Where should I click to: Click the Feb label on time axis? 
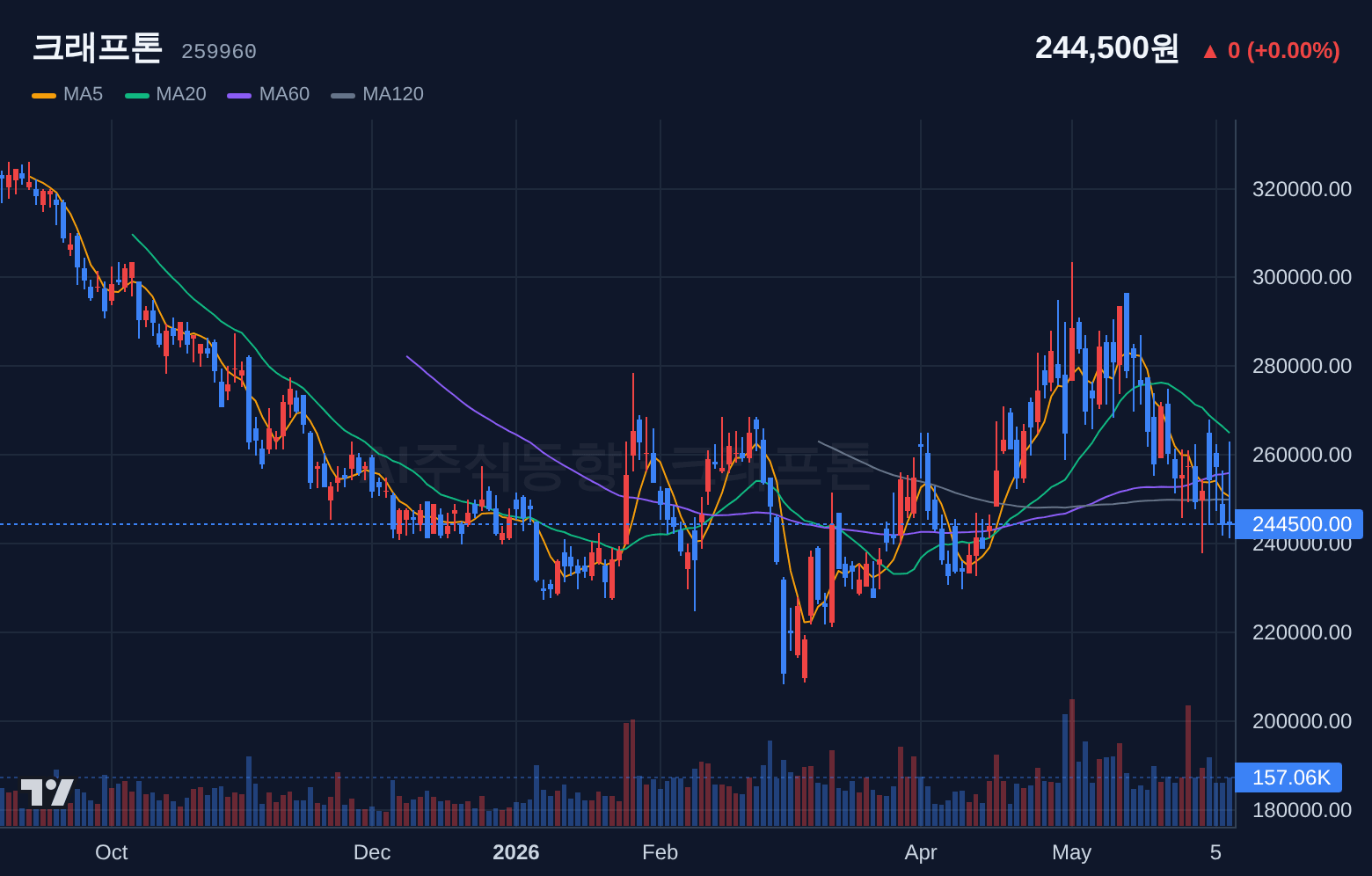tap(660, 852)
